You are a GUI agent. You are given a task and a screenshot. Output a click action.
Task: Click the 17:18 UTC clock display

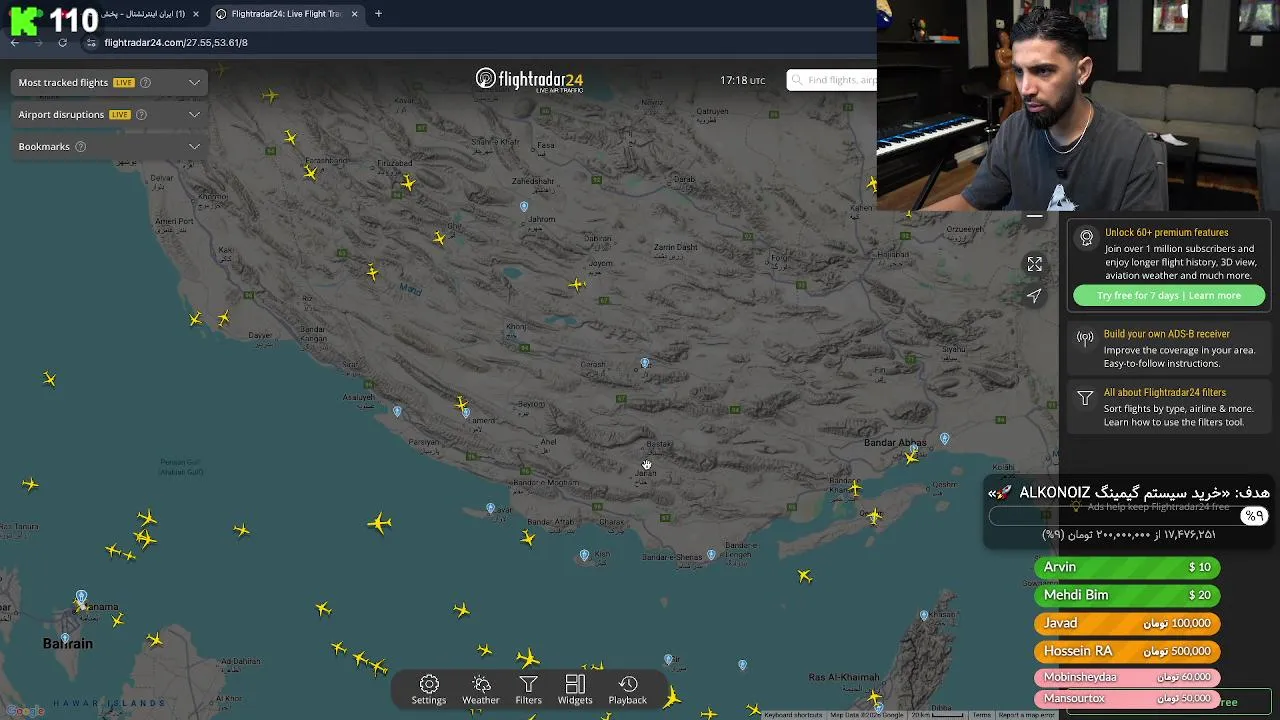pyautogui.click(x=742, y=80)
